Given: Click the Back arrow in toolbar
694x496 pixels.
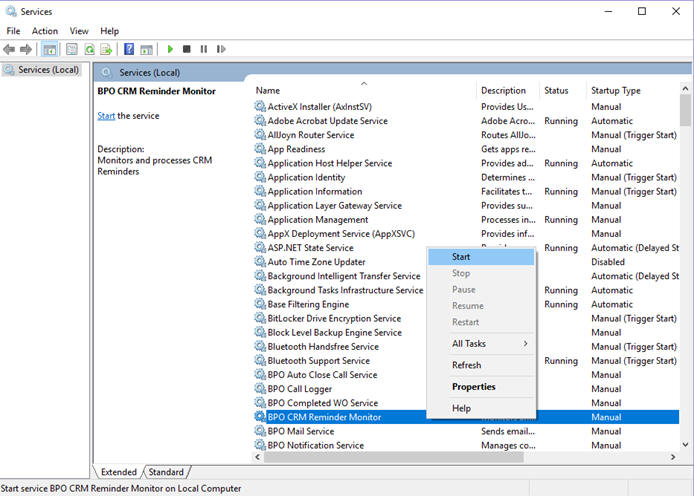Looking at the screenshot, I should click(10, 49).
